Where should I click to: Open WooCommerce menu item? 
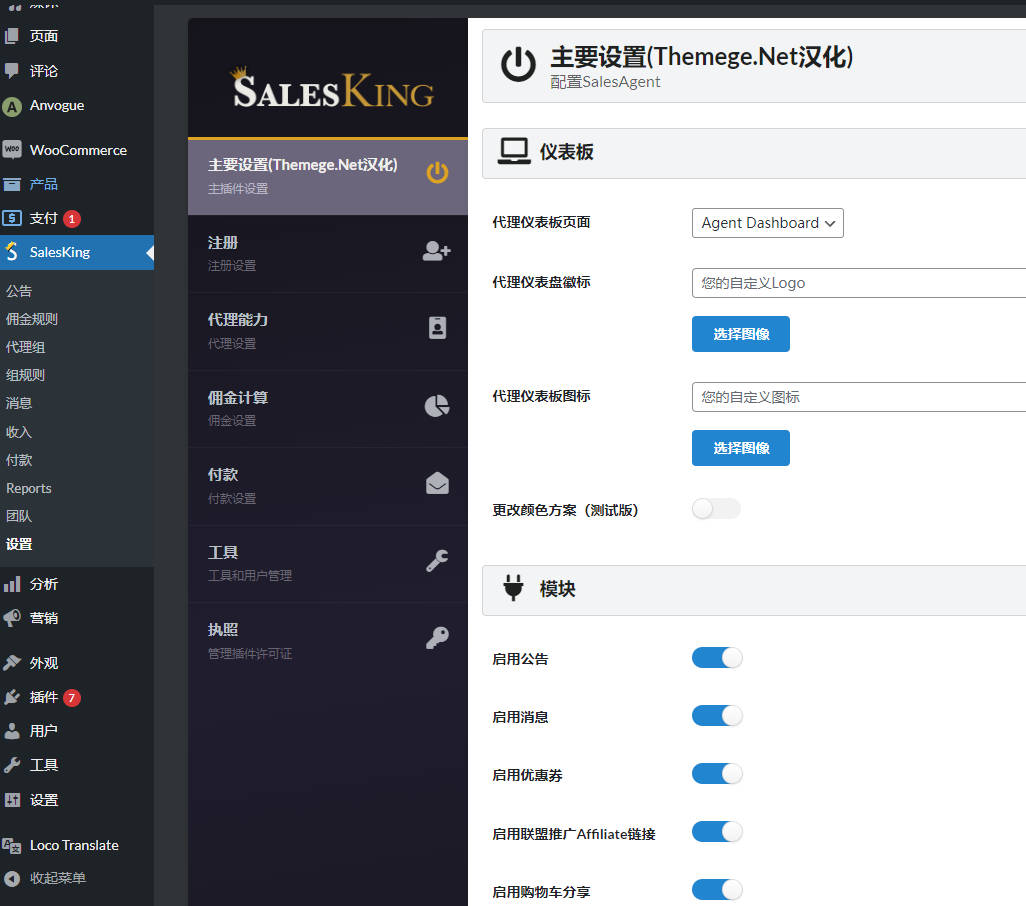pos(77,150)
